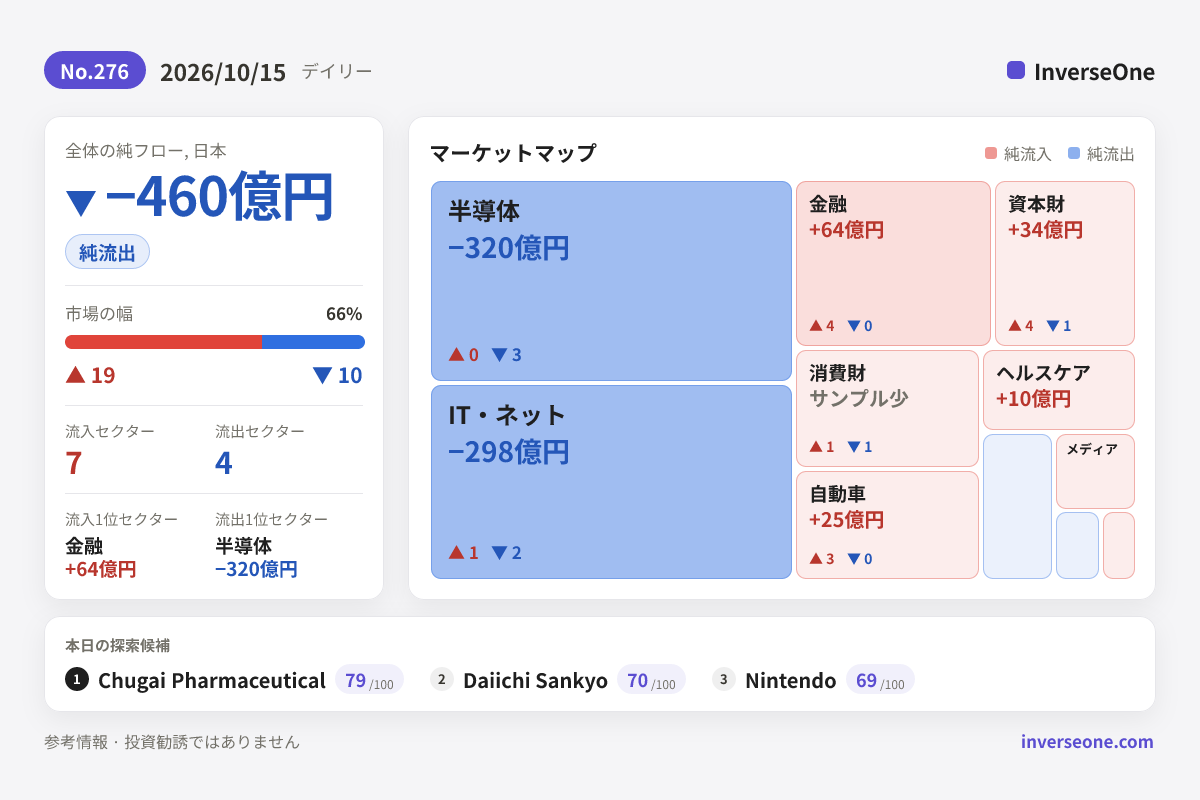1200x800 pixels.
Task: Open the 半導体 tile in the market map
Action: tap(611, 281)
